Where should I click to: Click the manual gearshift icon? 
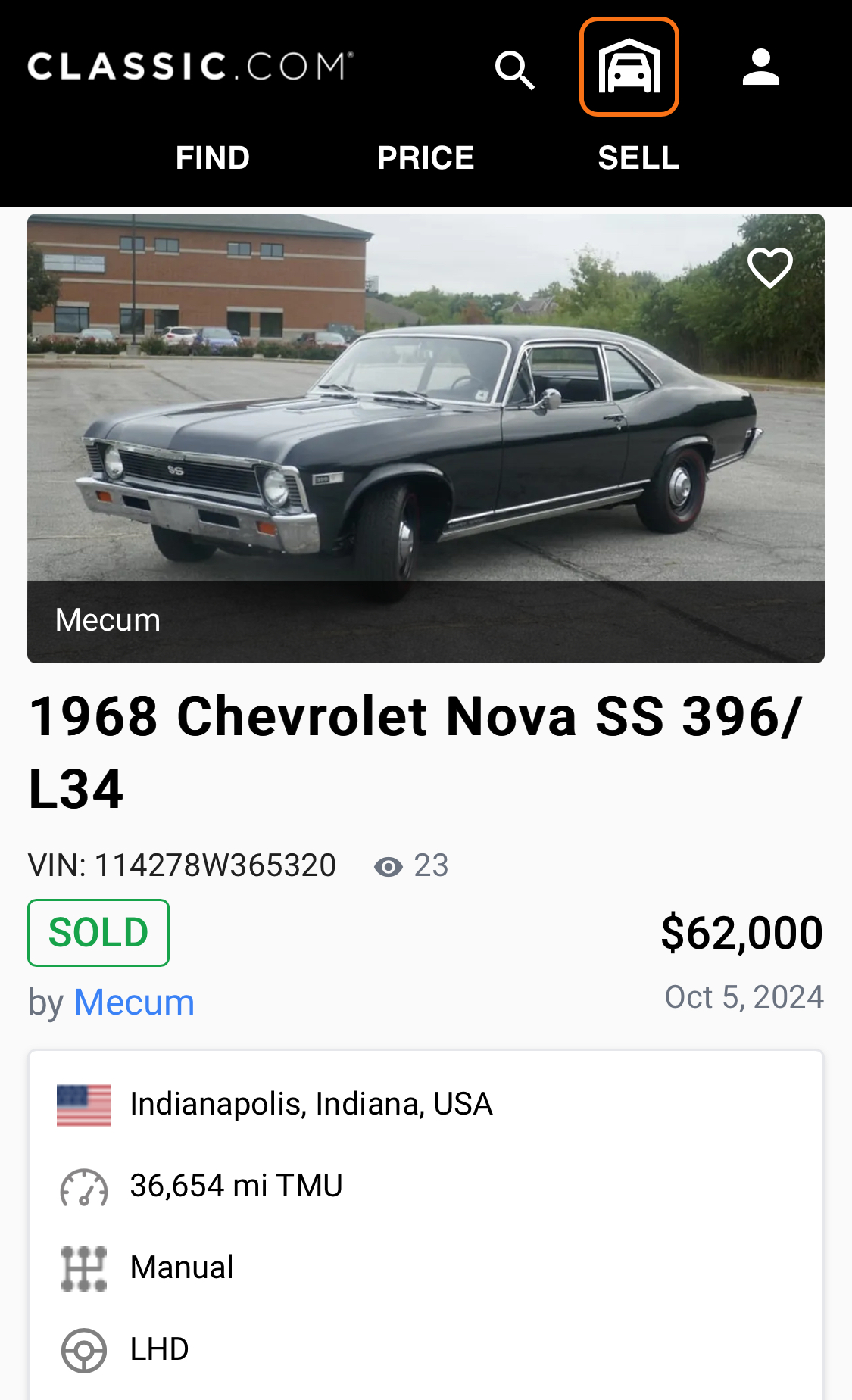[84, 1268]
